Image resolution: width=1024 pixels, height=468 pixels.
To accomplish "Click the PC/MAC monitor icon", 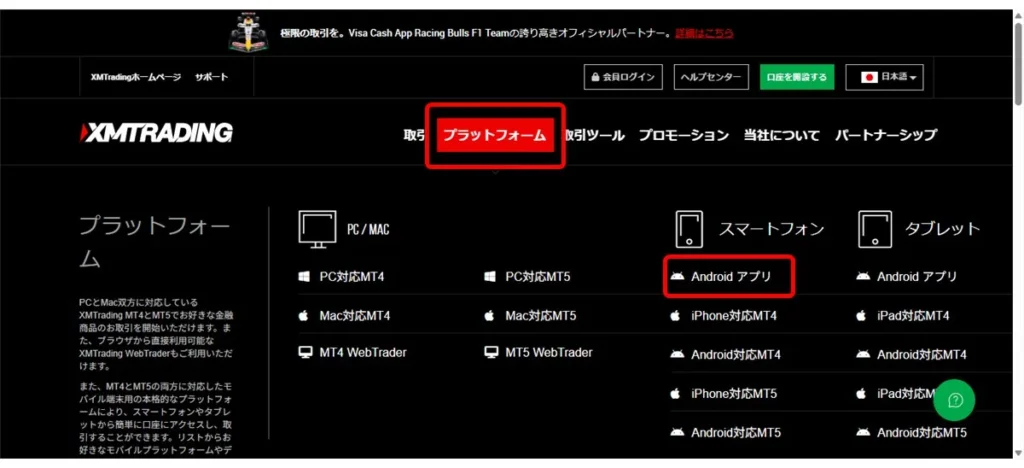I will (317, 229).
